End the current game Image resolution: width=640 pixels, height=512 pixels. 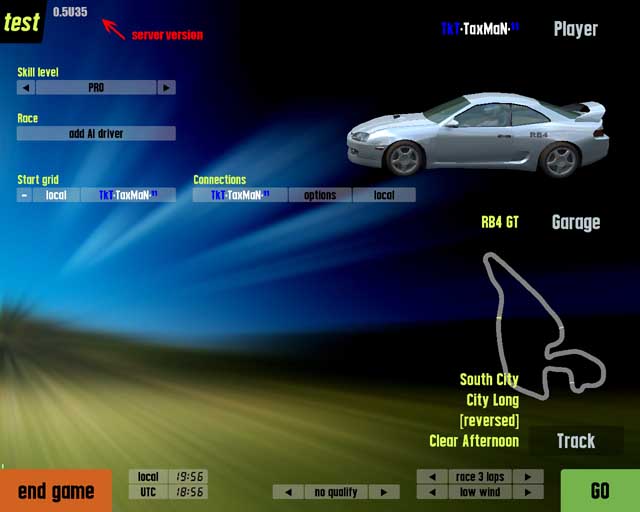pyautogui.click(x=56, y=491)
